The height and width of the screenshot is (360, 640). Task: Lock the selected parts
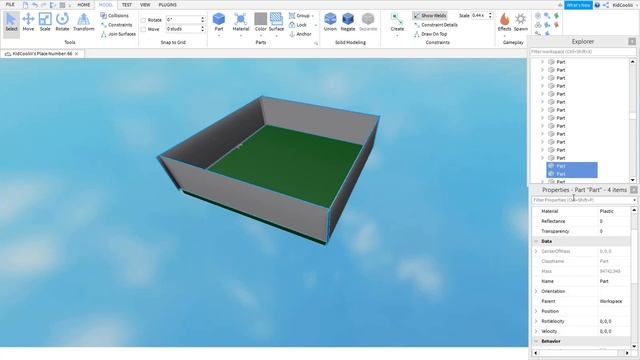click(298, 25)
